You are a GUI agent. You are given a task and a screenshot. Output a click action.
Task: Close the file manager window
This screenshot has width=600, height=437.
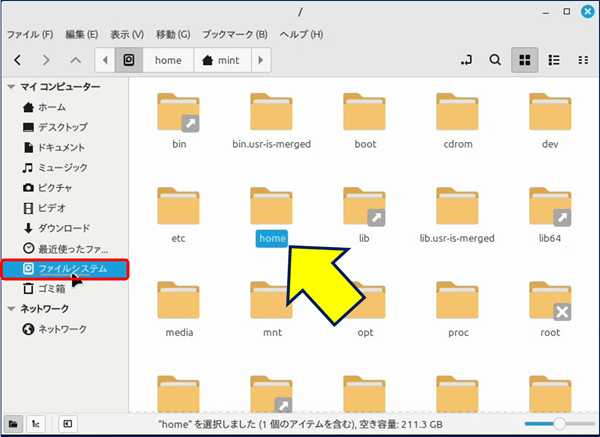pyautogui.click(x=587, y=11)
